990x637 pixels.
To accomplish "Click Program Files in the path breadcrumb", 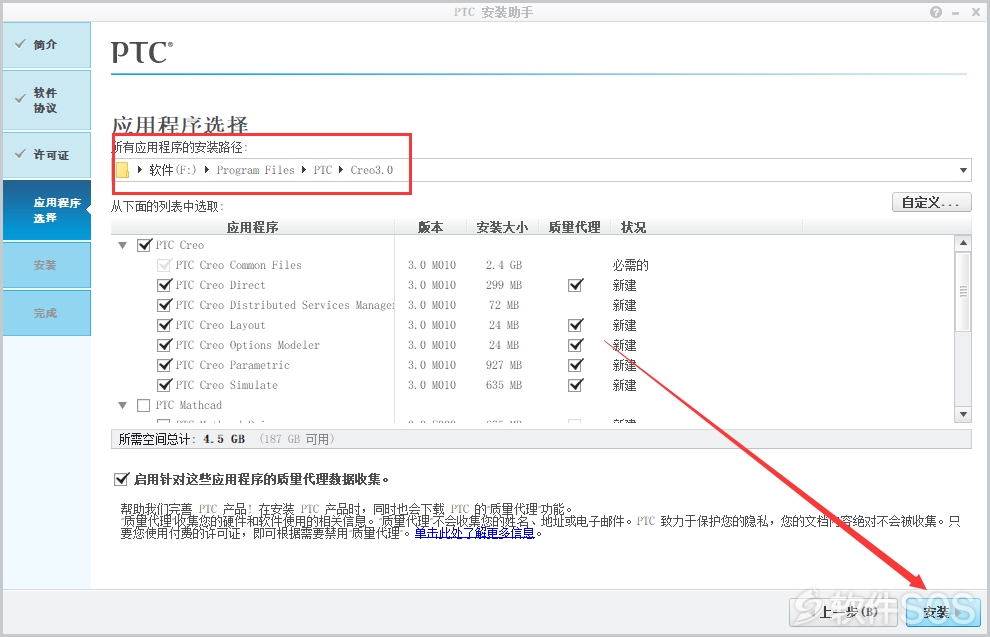I will (256, 170).
